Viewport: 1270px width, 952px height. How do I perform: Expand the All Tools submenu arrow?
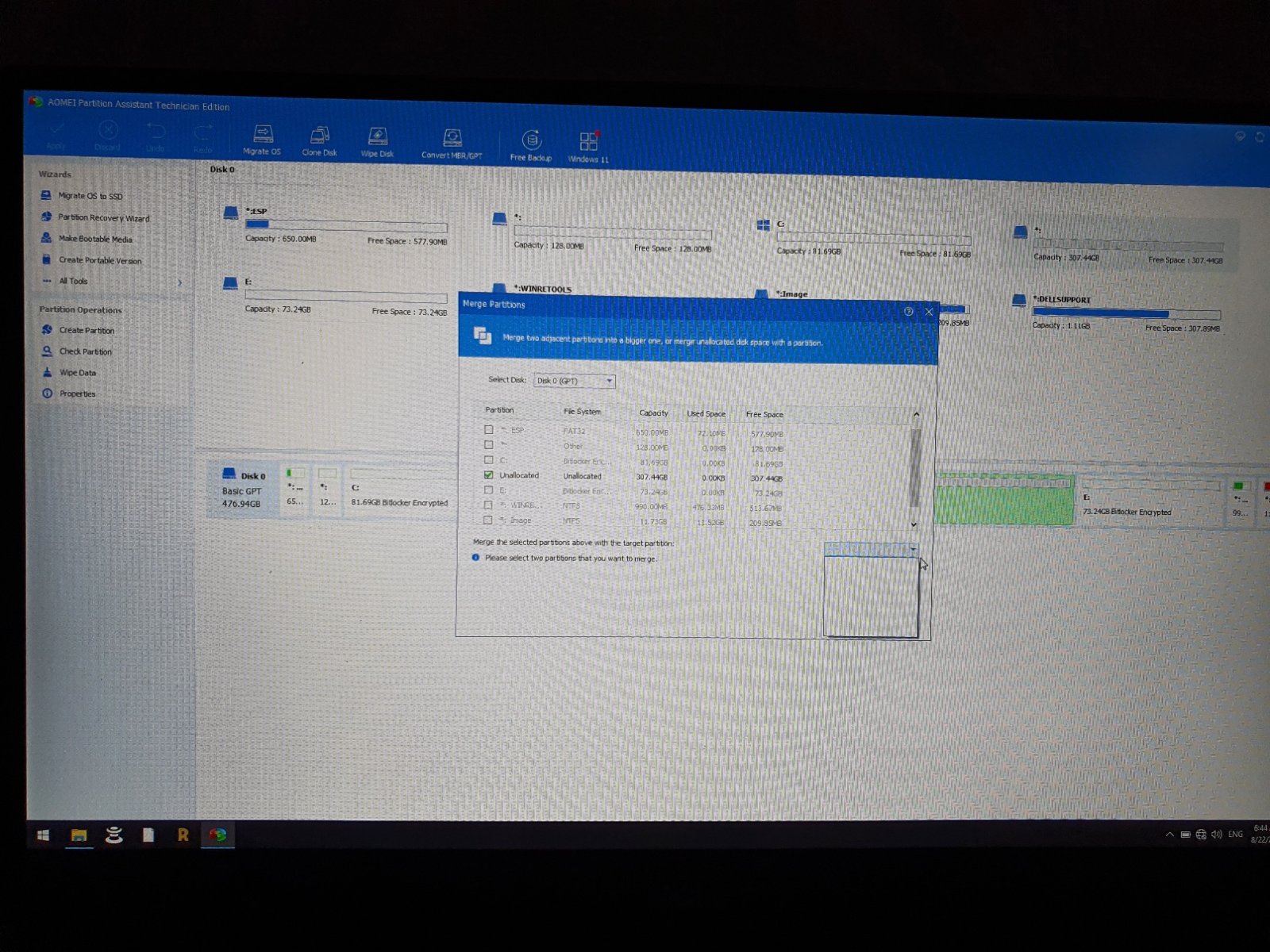(180, 282)
